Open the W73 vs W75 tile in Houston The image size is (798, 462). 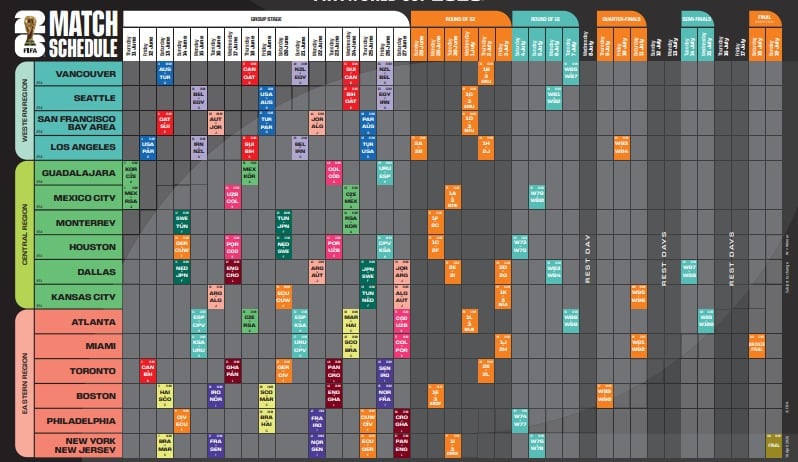(520, 247)
